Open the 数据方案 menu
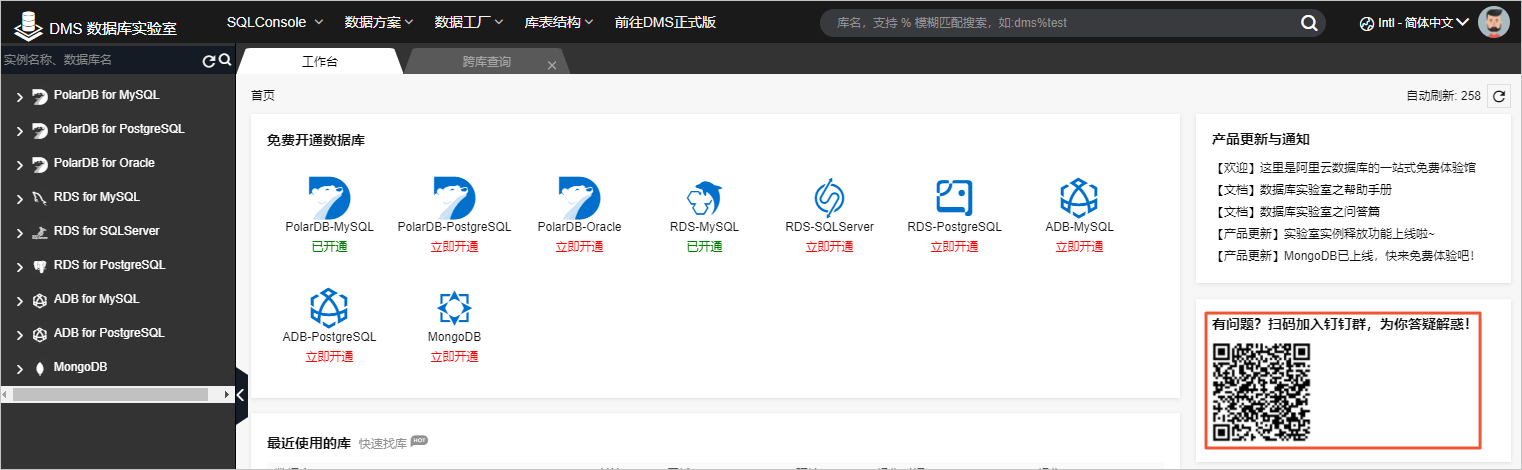This screenshot has height=470, width=1522. [x=380, y=22]
